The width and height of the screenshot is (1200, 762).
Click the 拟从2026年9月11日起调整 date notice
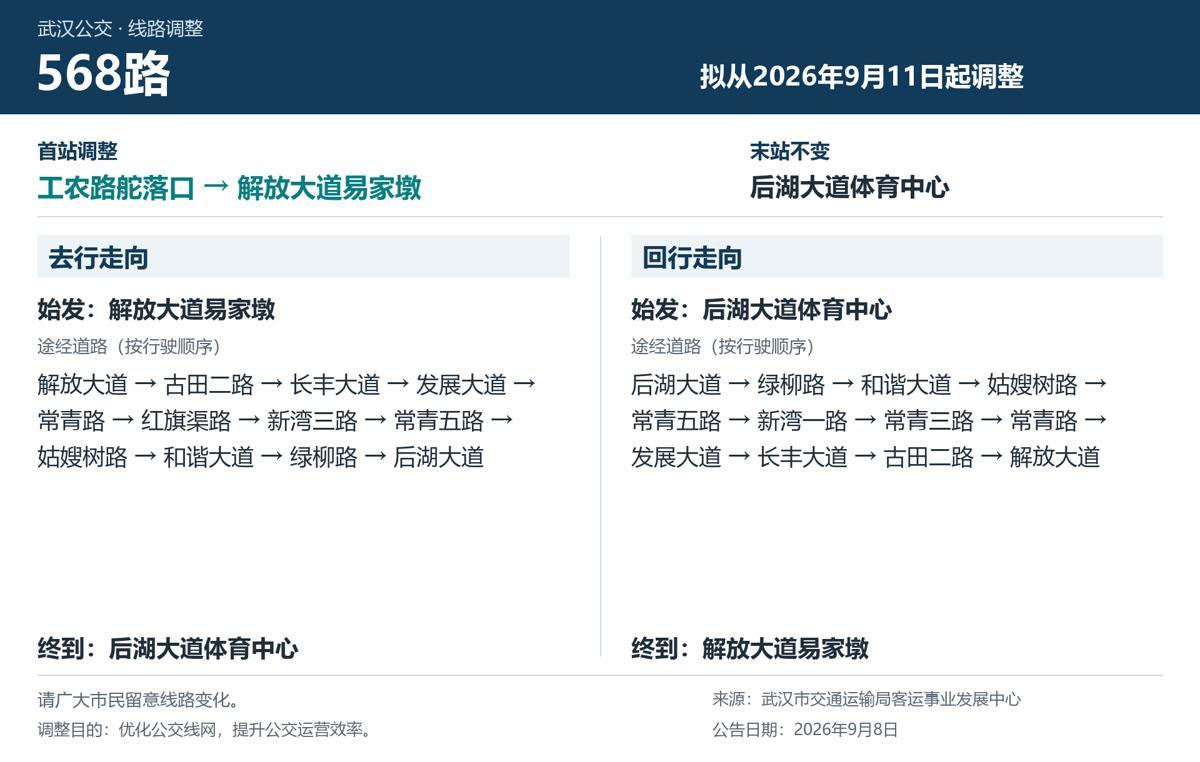(x=861, y=77)
